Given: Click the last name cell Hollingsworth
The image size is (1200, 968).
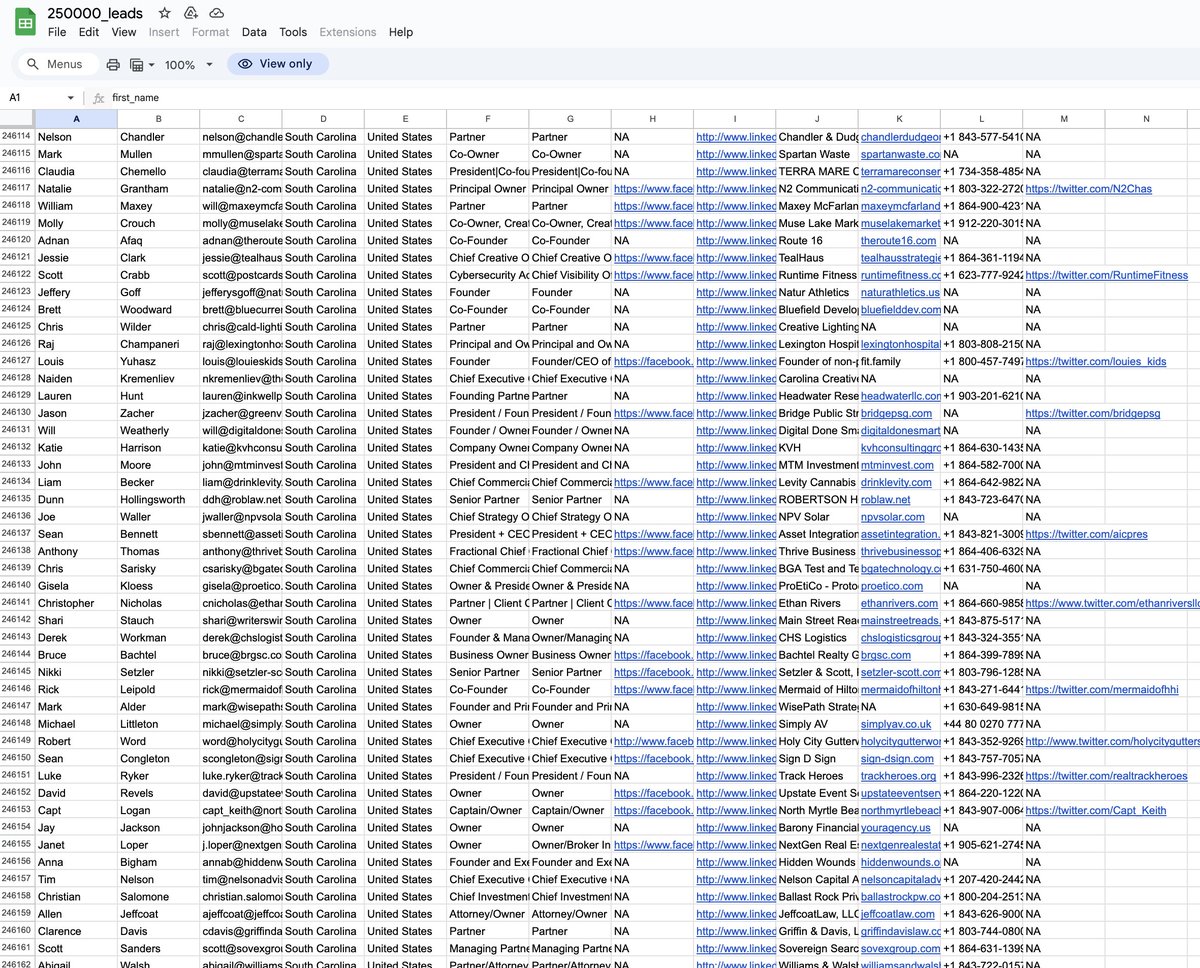Looking at the screenshot, I should pyautogui.click(x=158, y=499).
